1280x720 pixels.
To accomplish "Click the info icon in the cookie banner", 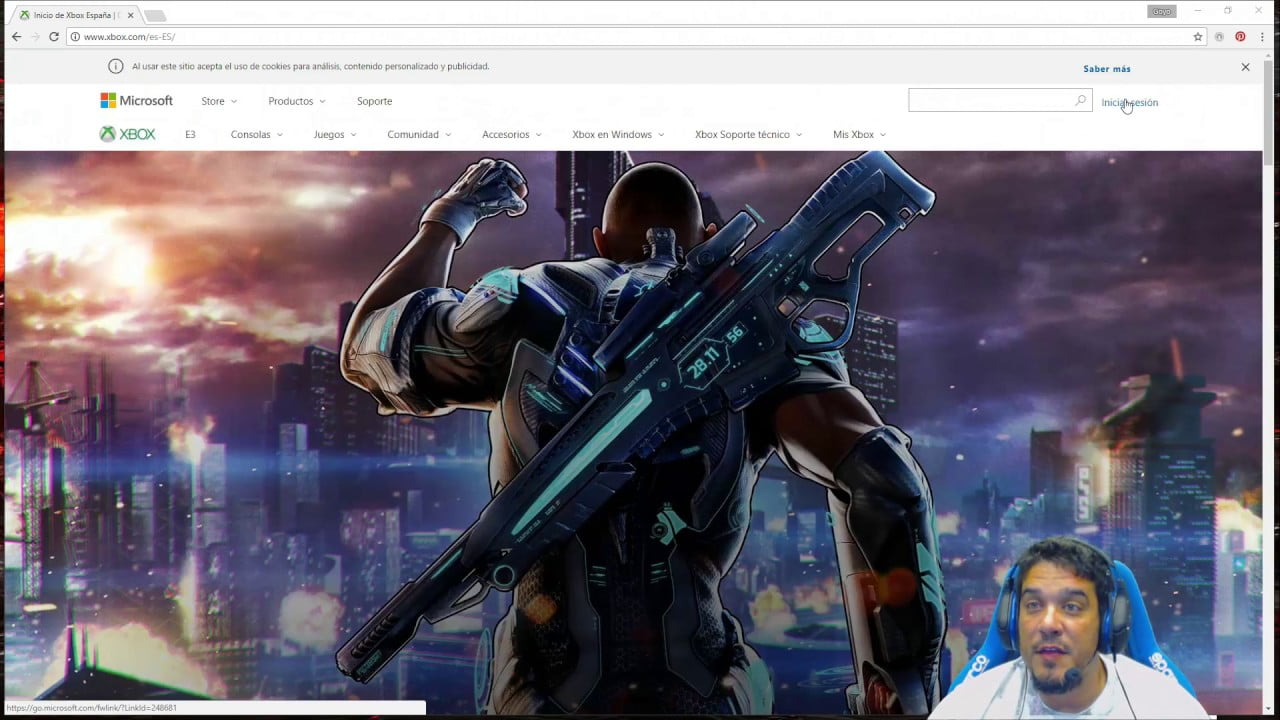I will coord(114,66).
